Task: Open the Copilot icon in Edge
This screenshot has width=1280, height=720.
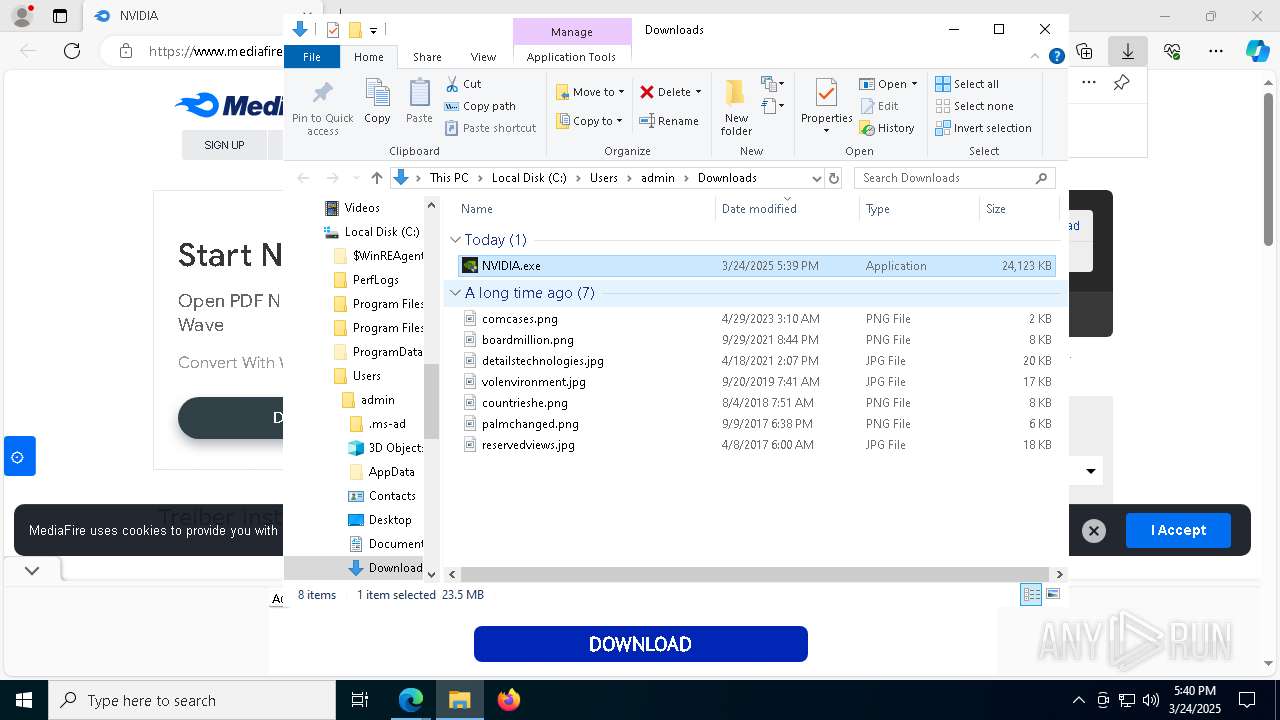Action: (1257, 51)
